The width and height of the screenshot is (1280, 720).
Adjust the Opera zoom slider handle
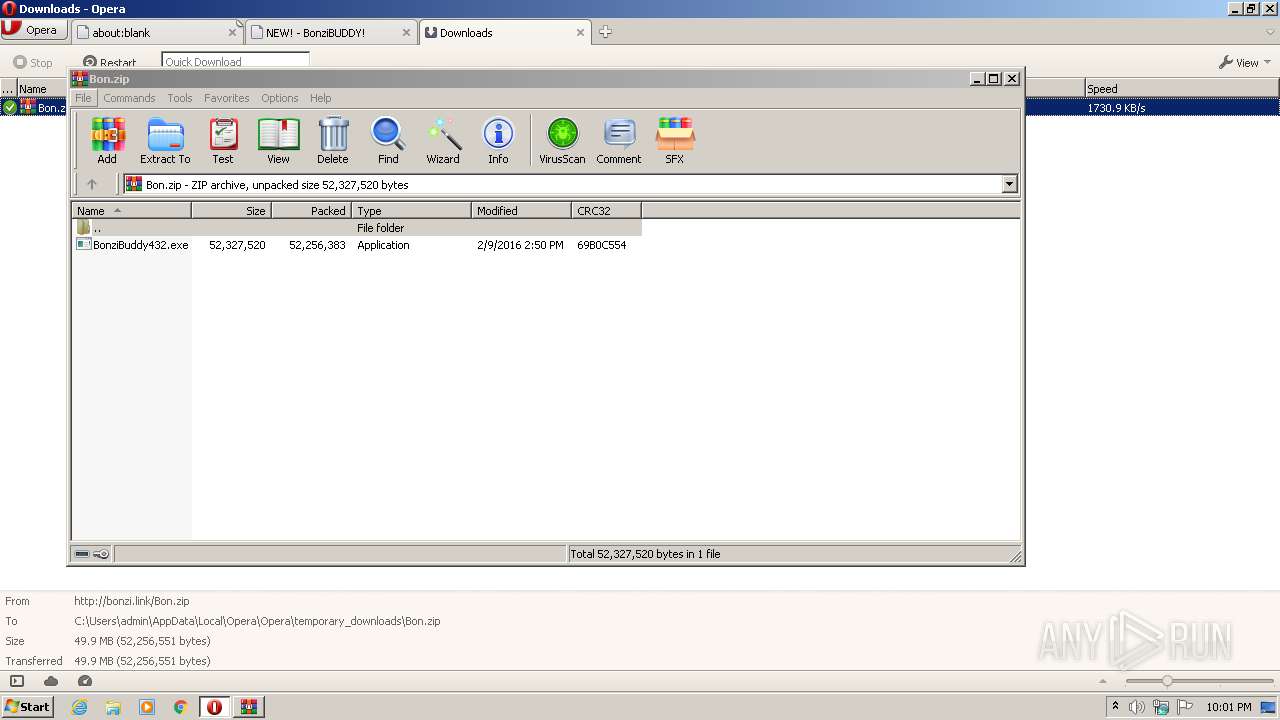tap(1166, 681)
